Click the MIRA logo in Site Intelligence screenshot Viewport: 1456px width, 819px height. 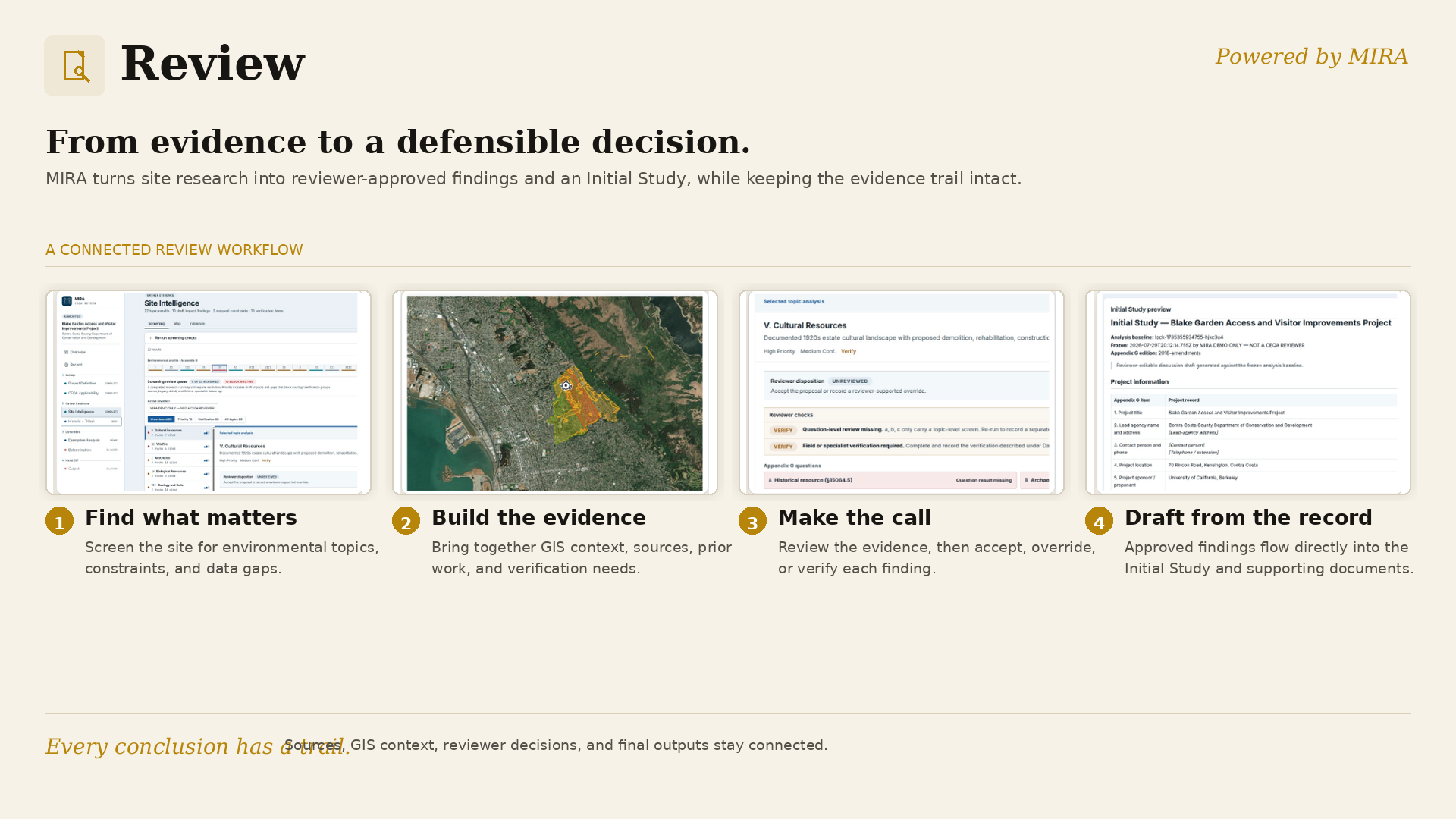pyautogui.click(x=67, y=301)
